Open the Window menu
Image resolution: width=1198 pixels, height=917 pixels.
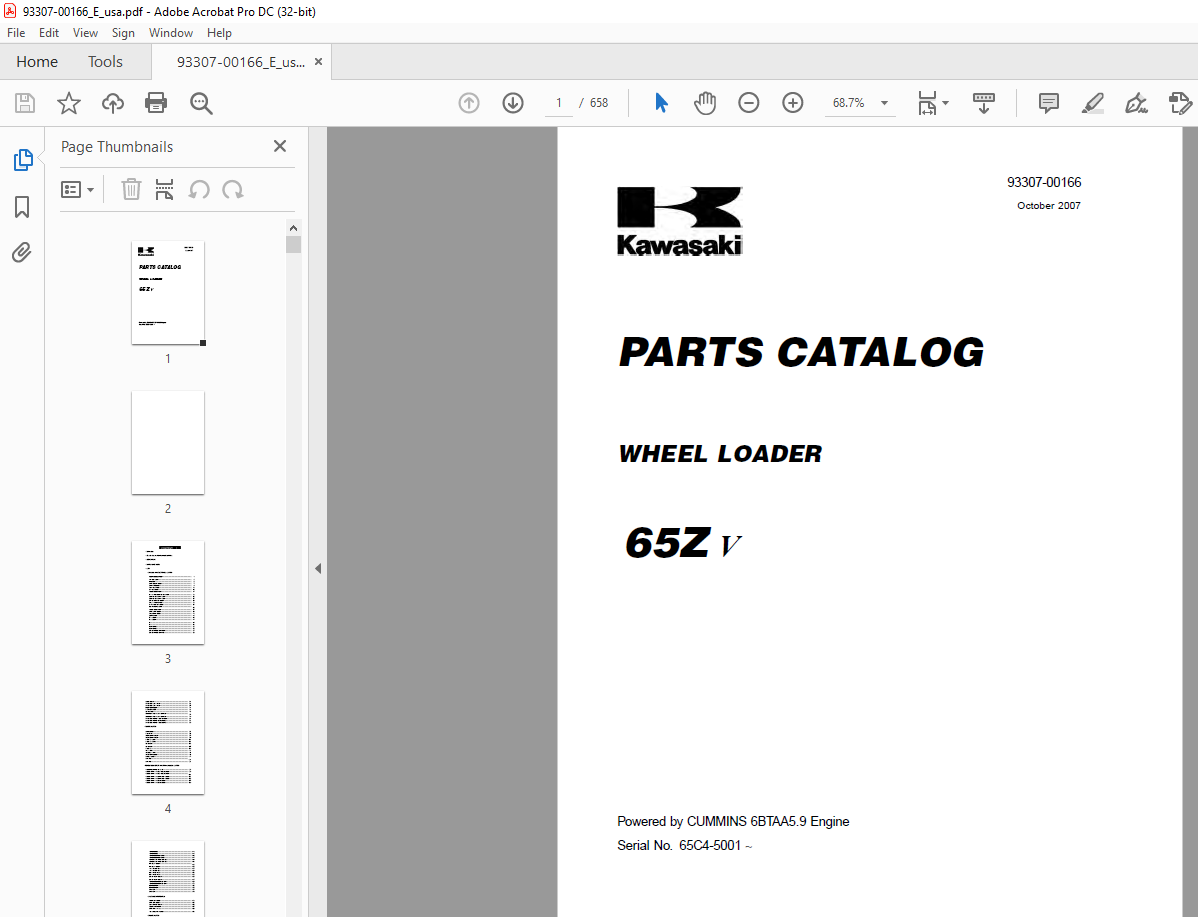tap(171, 33)
